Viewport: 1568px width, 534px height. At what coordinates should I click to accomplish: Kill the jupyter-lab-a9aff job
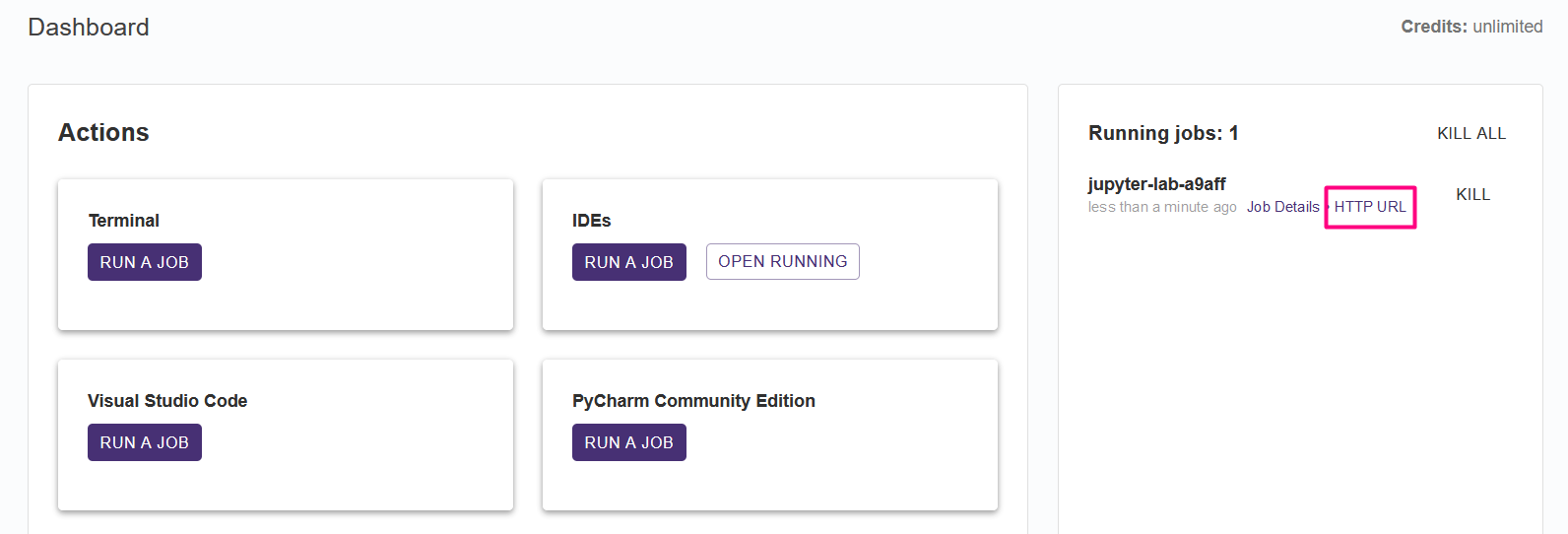click(1473, 194)
